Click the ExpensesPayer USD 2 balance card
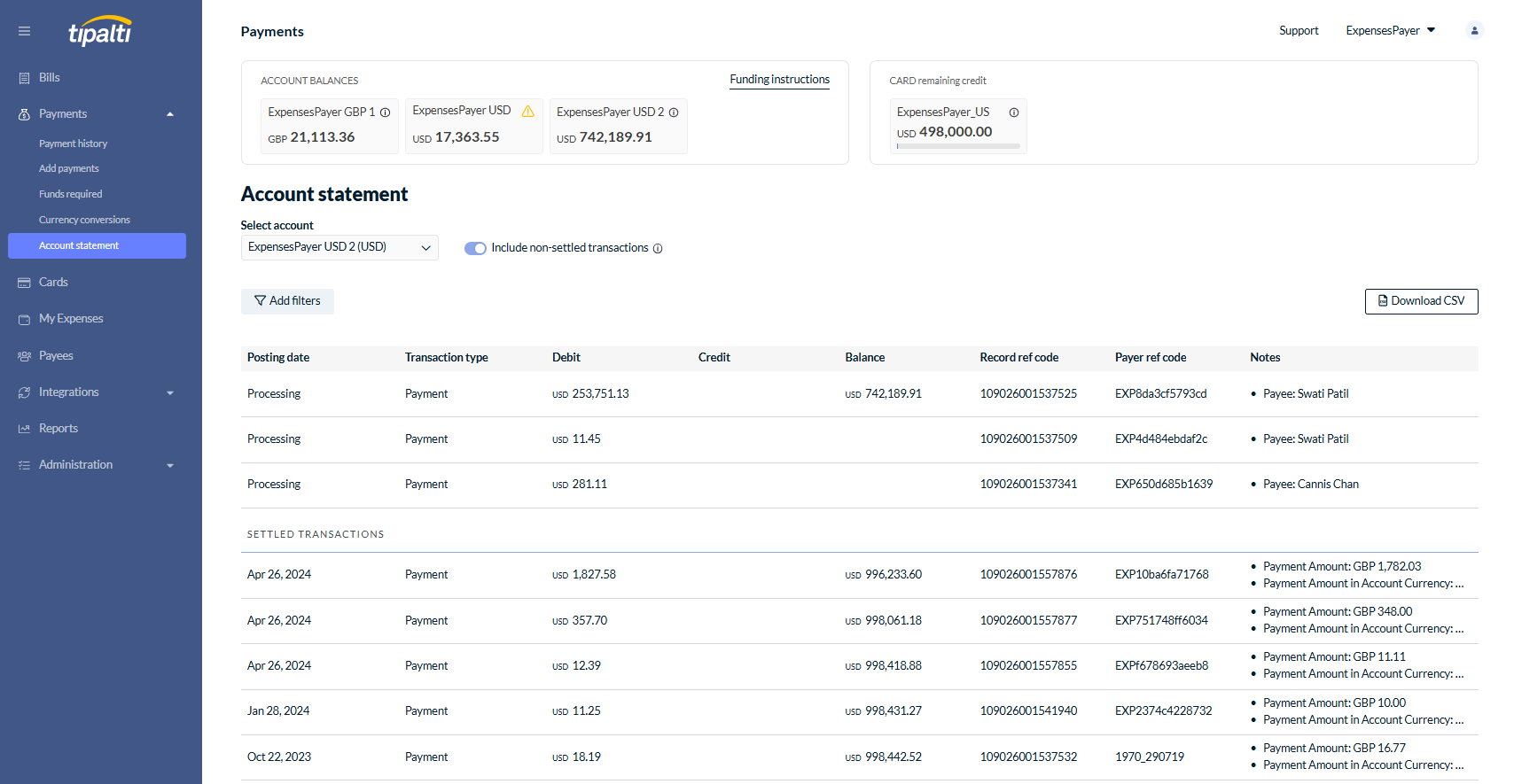The height and width of the screenshot is (784, 1514). point(618,127)
